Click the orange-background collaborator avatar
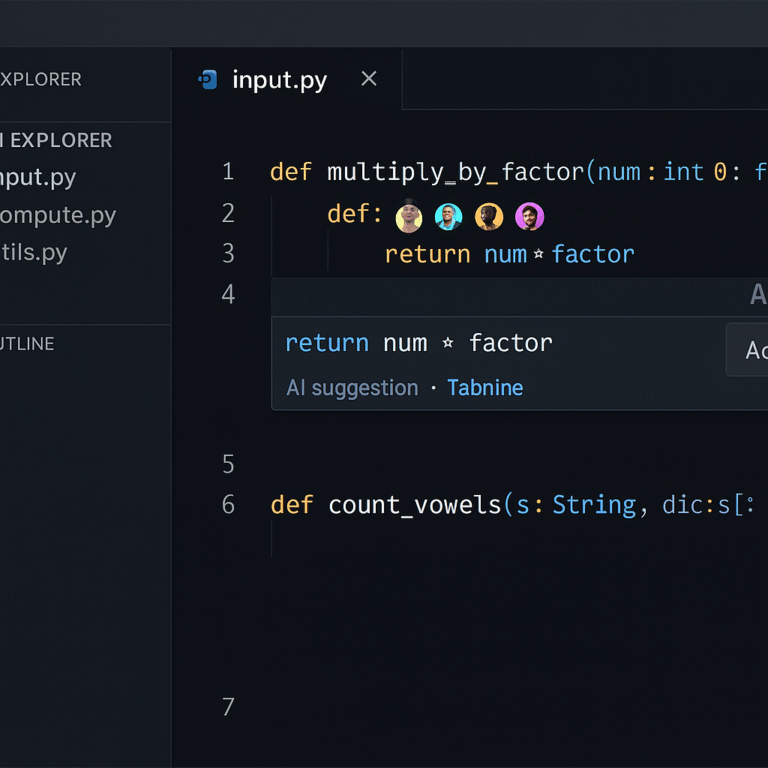The height and width of the screenshot is (768, 768). [489, 216]
